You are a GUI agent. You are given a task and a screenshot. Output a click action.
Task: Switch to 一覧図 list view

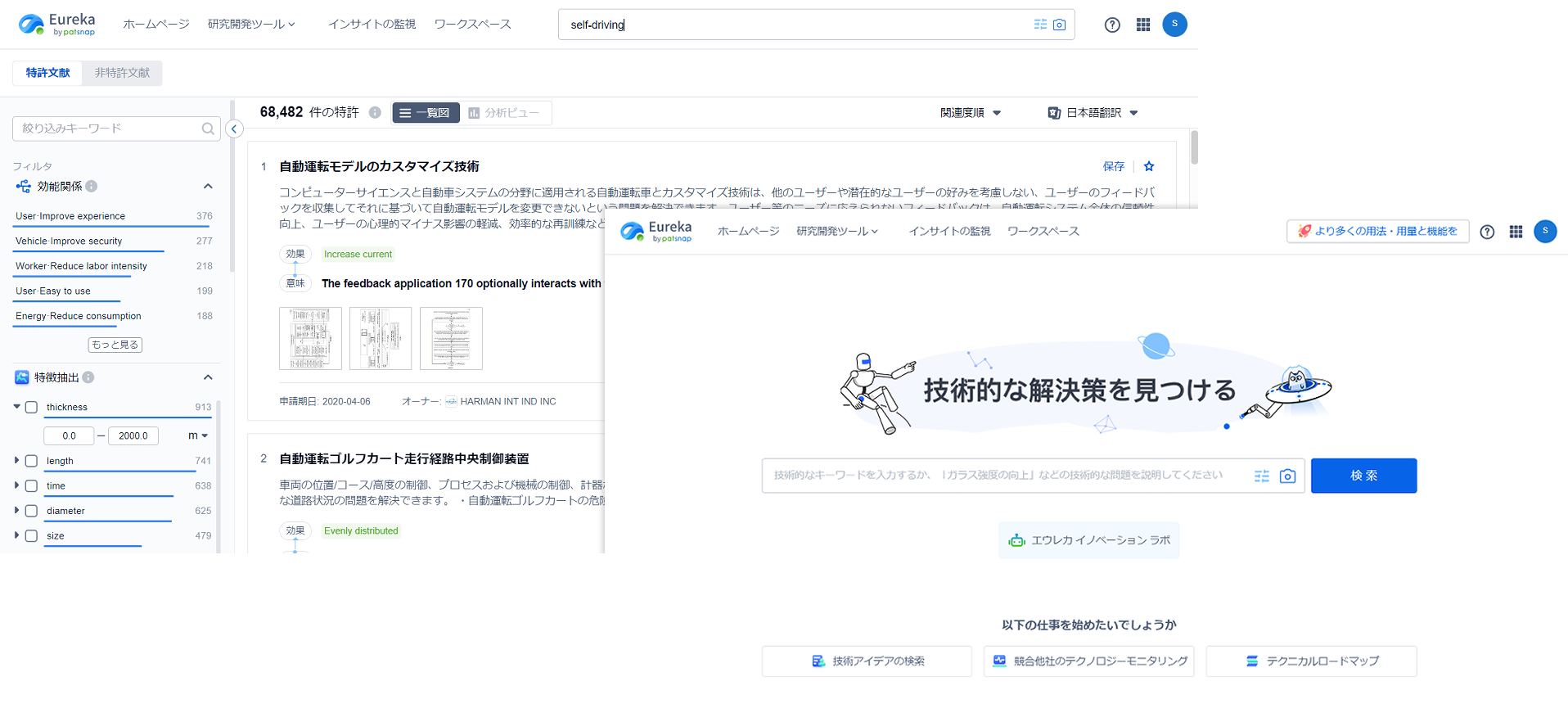(426, 113)
